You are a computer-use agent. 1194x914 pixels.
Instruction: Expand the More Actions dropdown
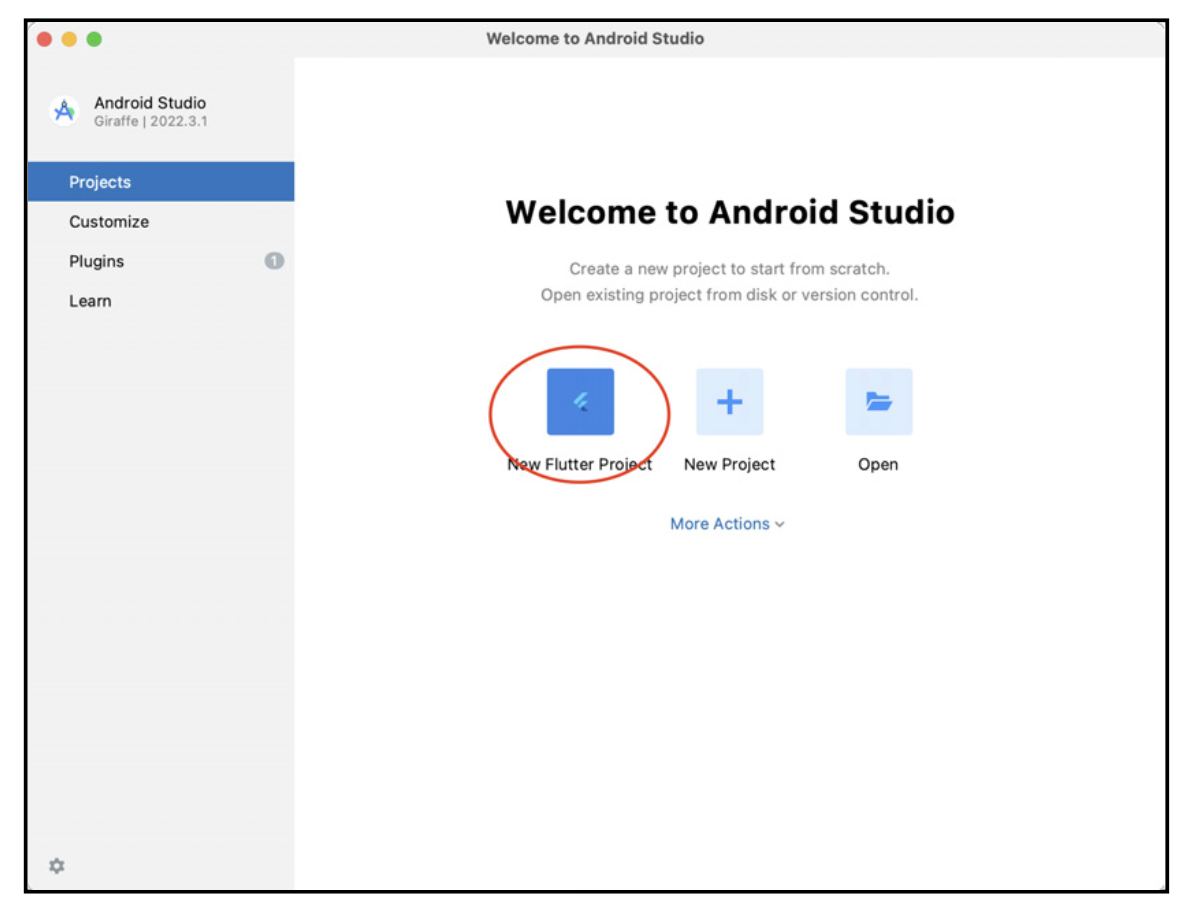720,524
